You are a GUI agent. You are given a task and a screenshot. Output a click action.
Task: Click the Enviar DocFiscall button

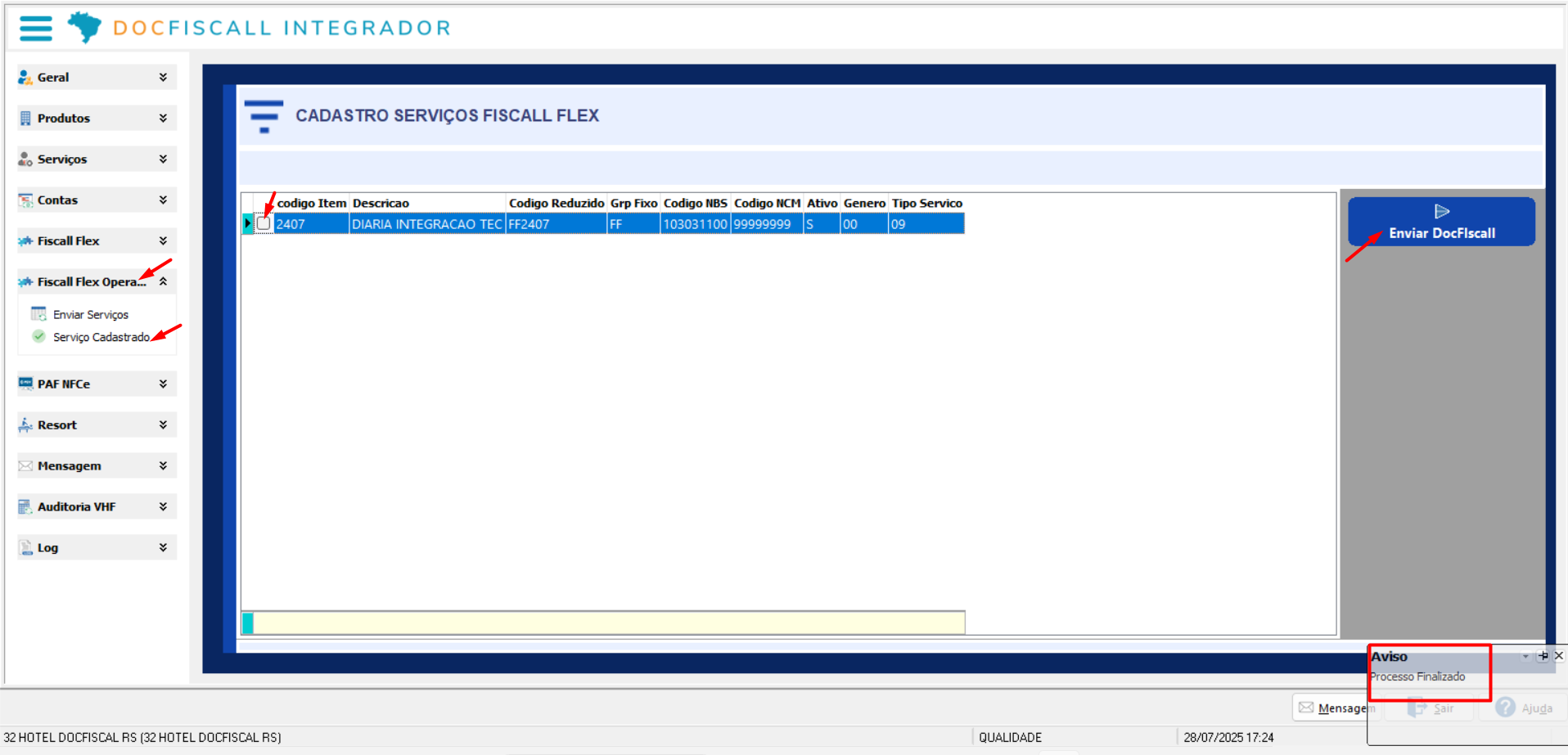pos(1441,222)
